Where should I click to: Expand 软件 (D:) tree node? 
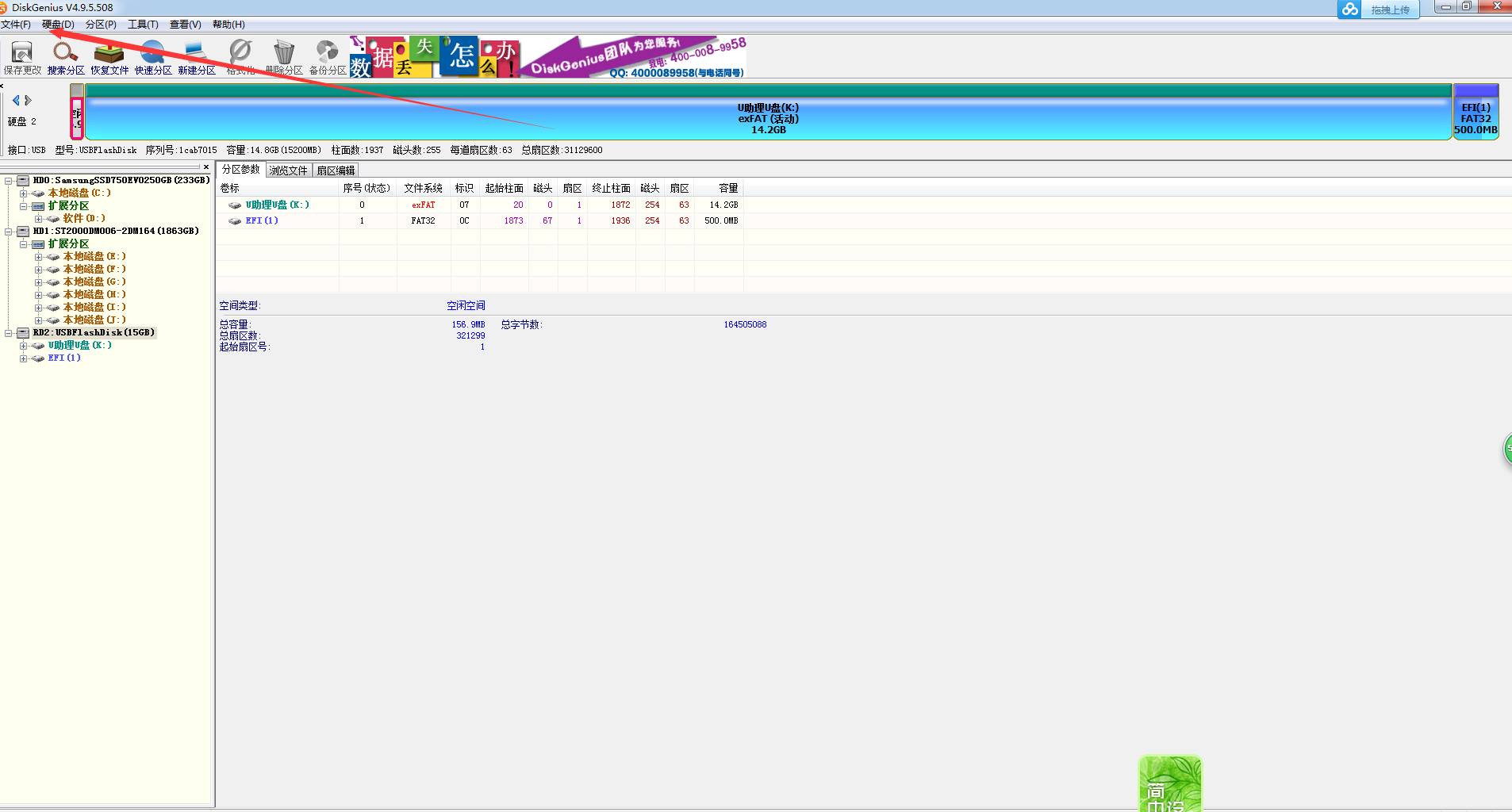point(39,218)
